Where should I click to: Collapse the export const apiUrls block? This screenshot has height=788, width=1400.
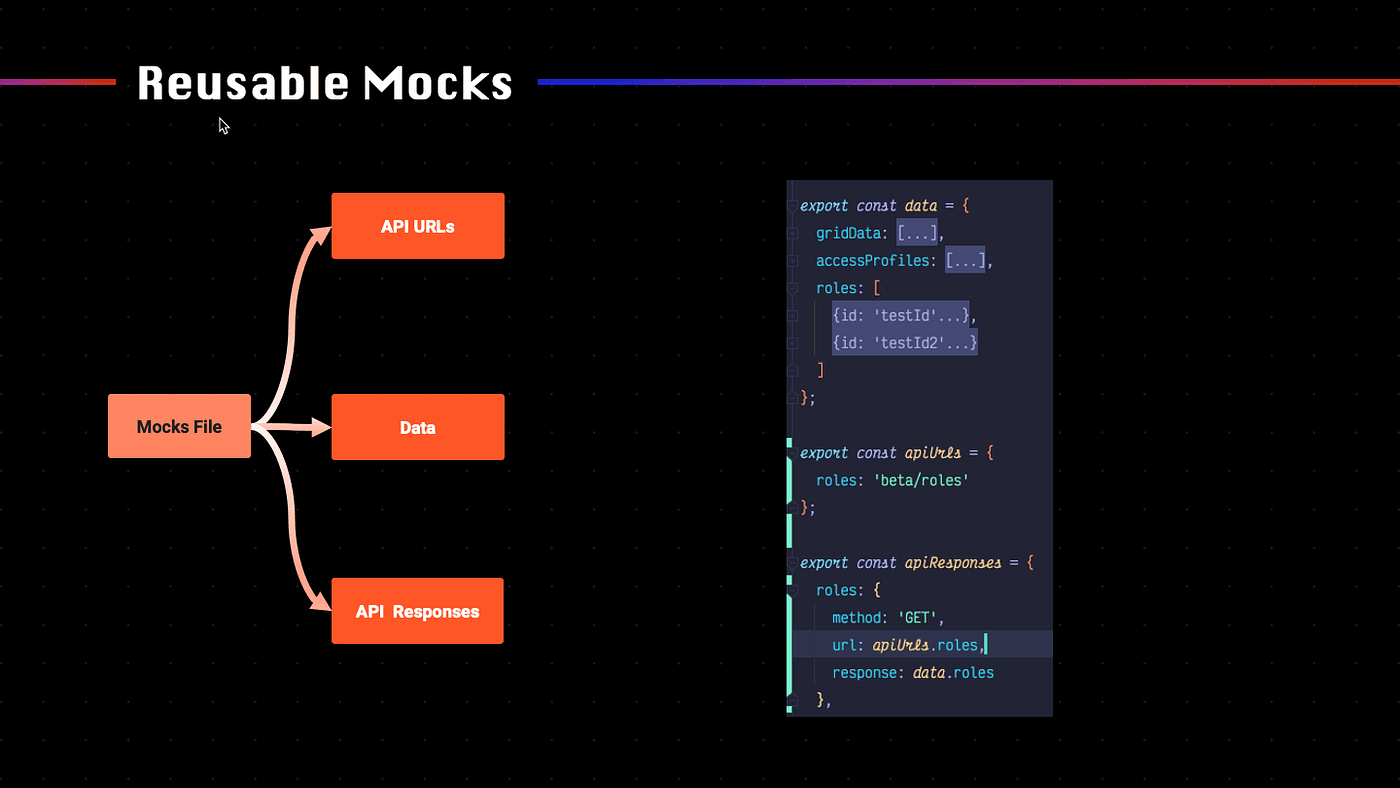[x=791, y=453]
